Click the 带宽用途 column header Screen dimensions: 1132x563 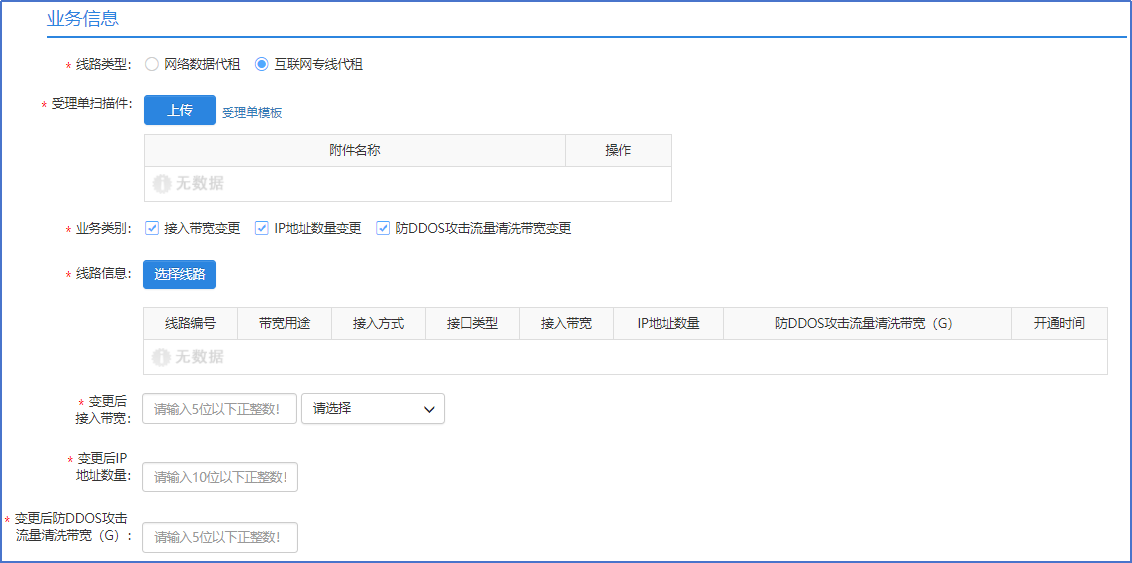[x=284, y=323]
